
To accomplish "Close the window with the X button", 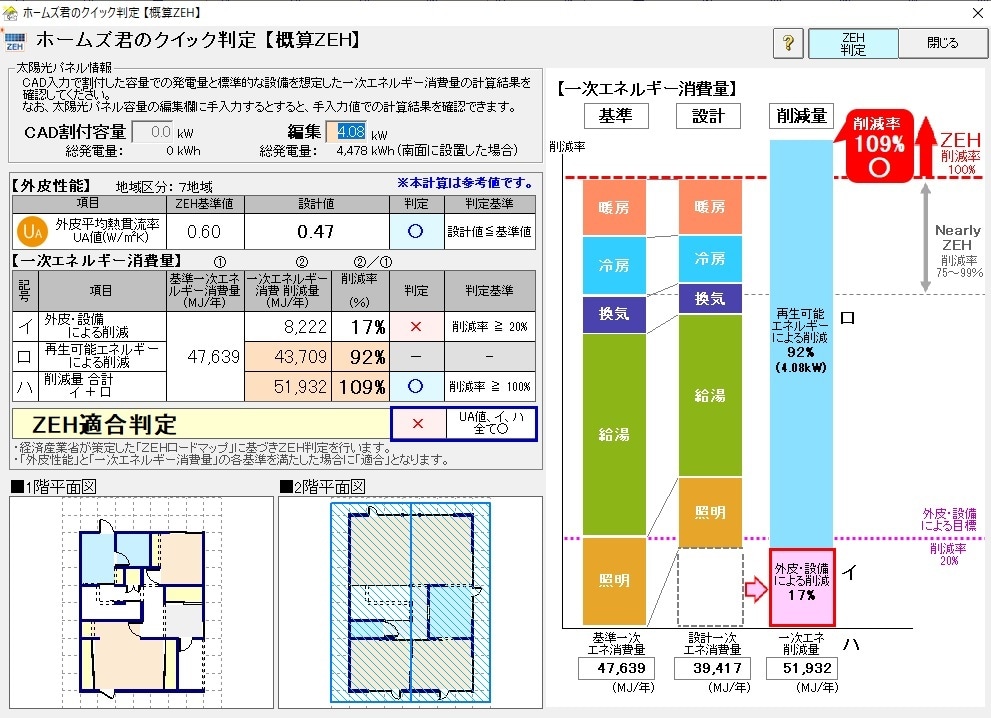I will (x=977, y=12).
